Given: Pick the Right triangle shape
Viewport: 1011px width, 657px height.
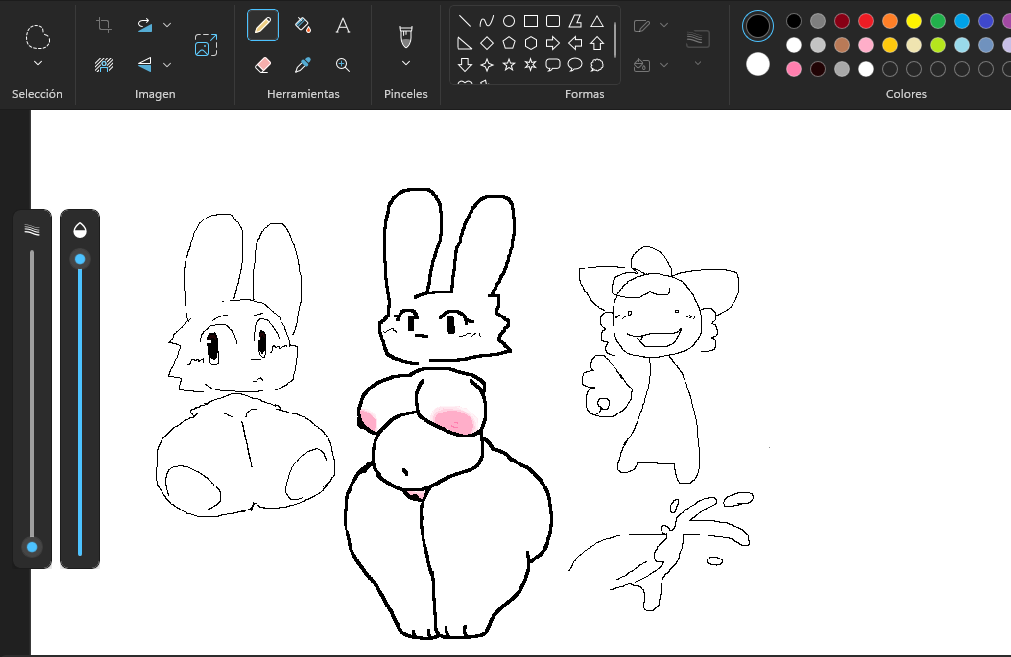Looking at the screenshot, I should click(464, 43).
